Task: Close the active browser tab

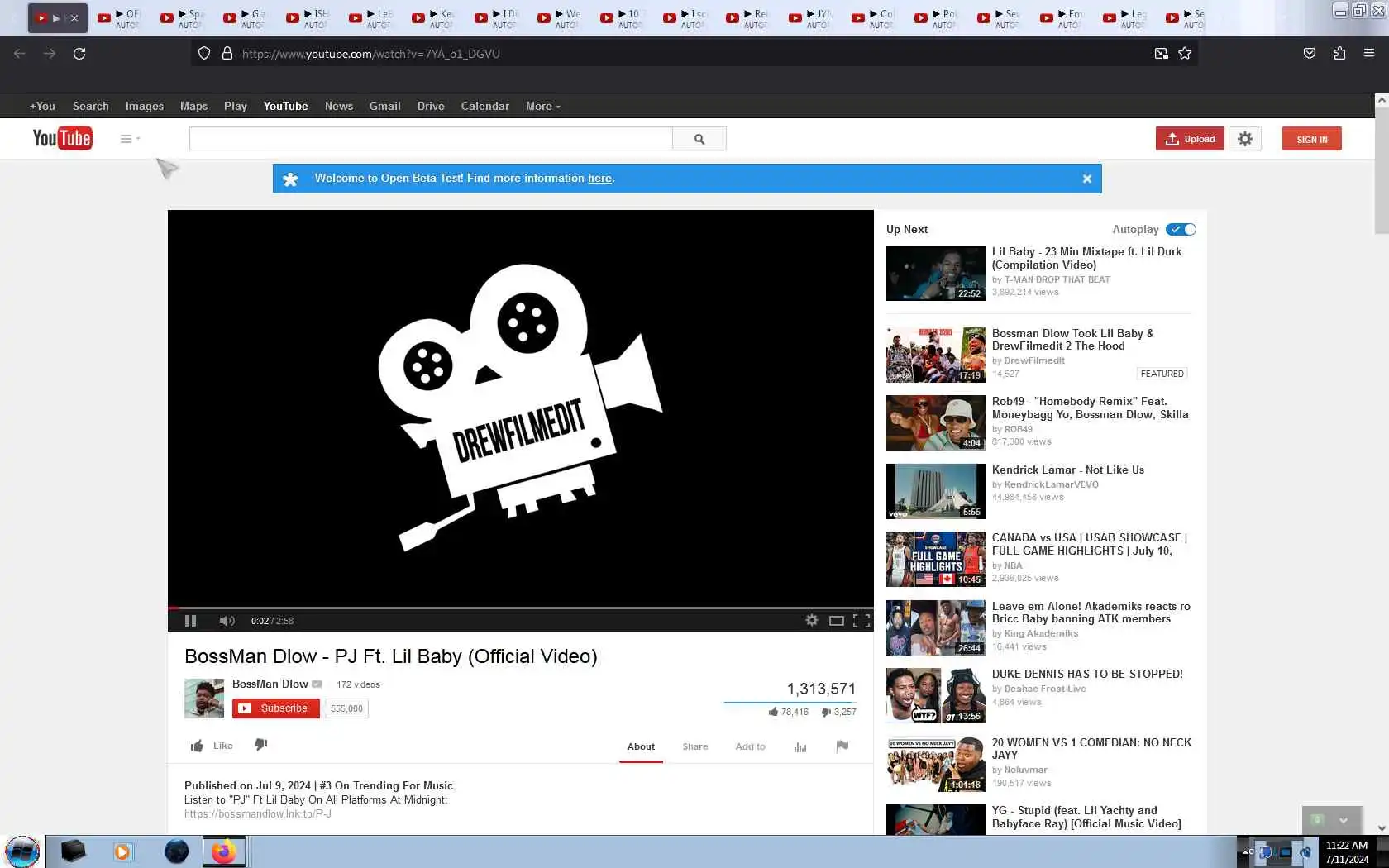Action: click(74, 17)
